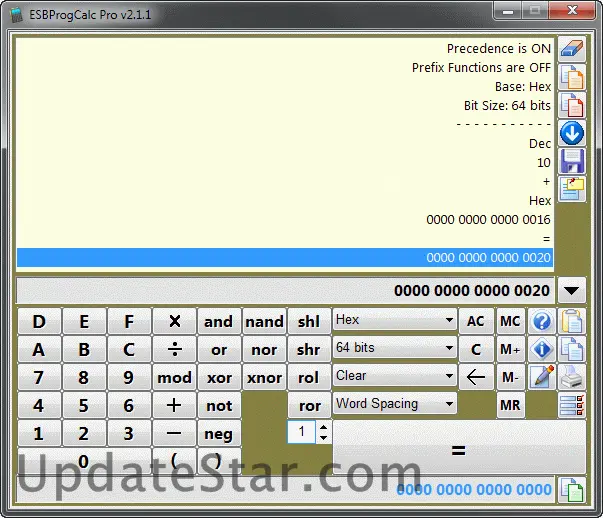
Task: Click the clipboard paste icon
Action: point(572,321)
